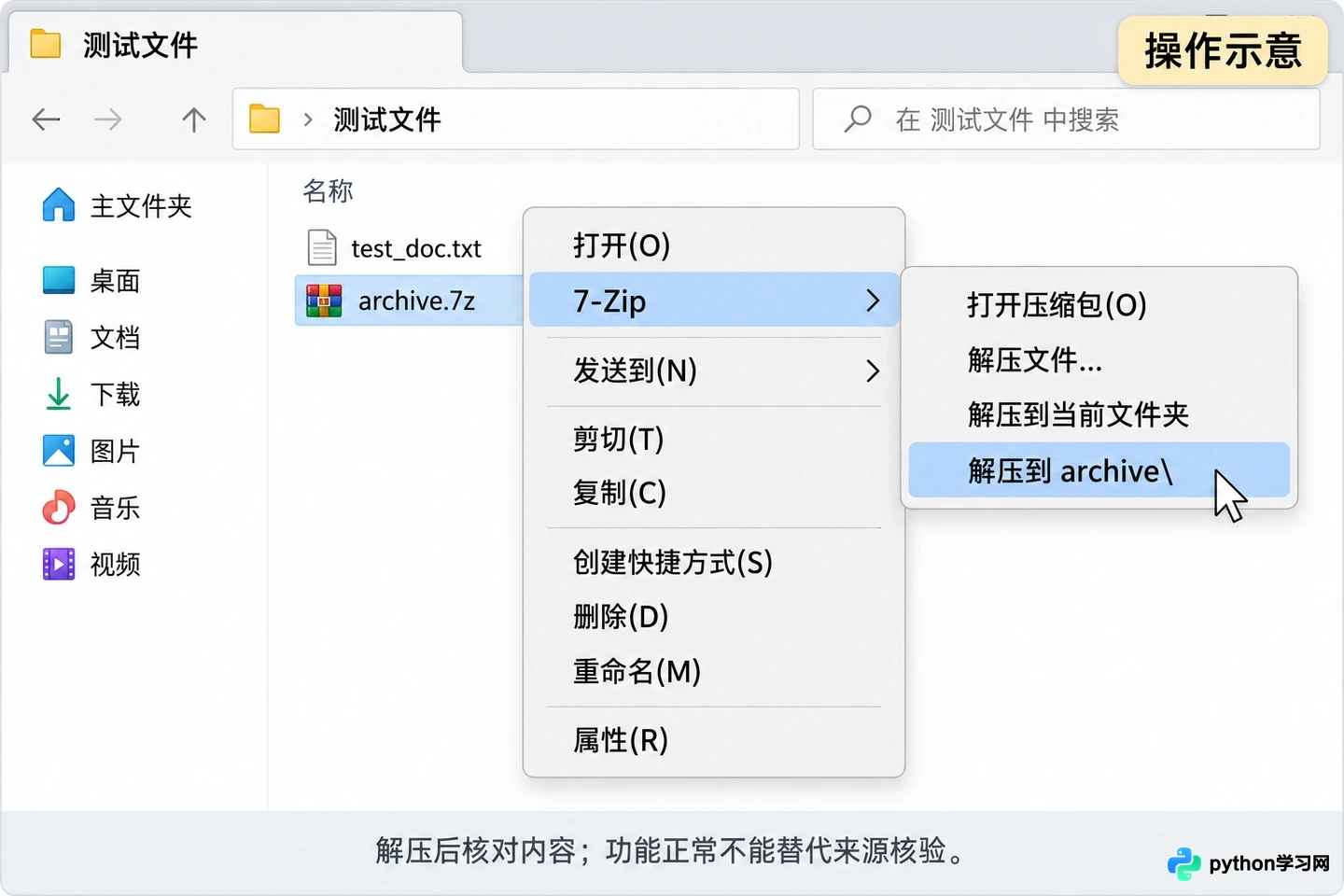Choose 创建快捷方式(S) menu entry
The width and height of the screenshot is (1344, 896).
[x=714, y=562]
